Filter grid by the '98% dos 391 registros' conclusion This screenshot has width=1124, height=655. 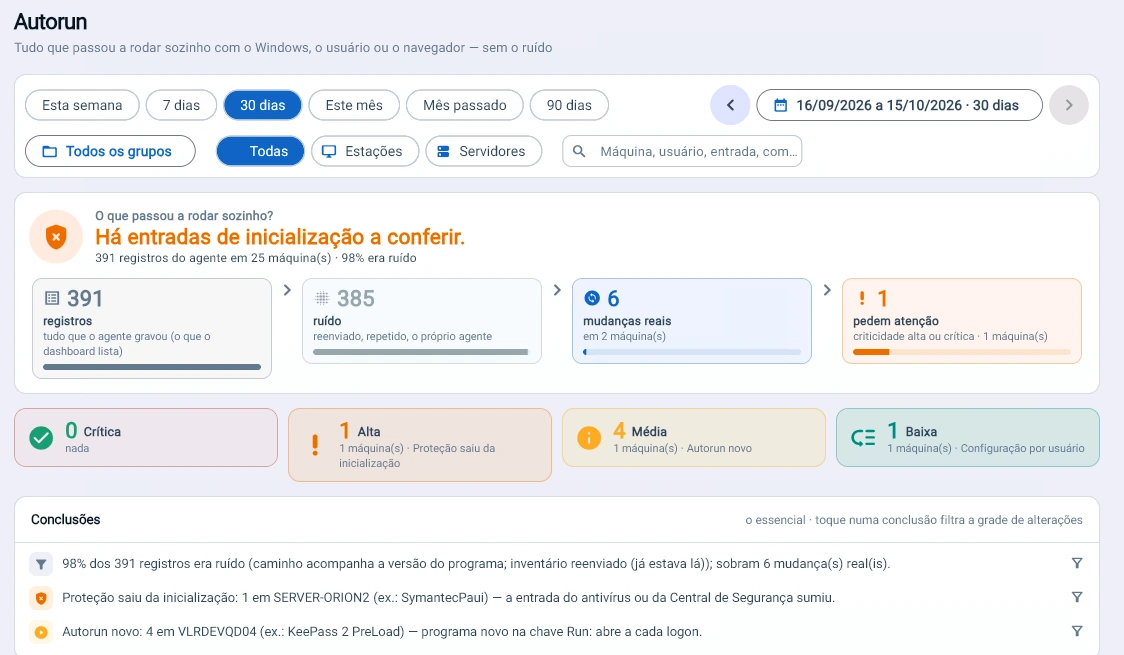pyautogui.click(x=1077, y=563)
